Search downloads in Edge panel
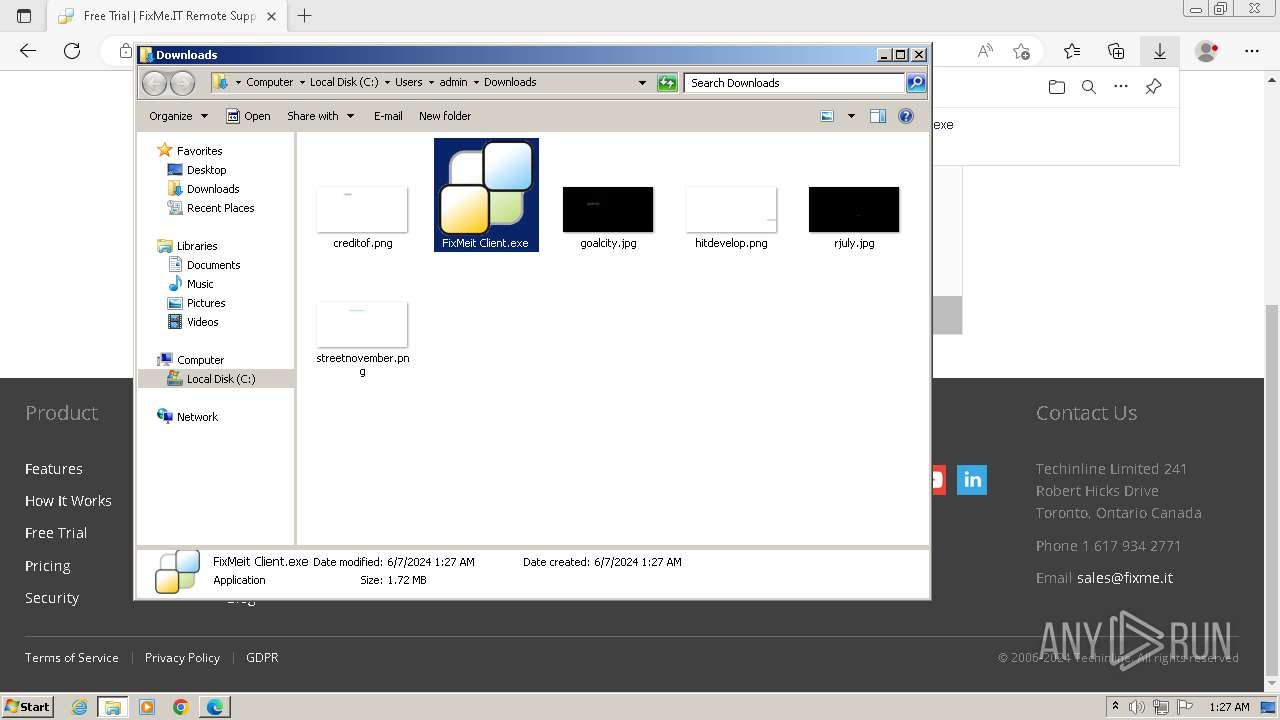1280x720 pixels. pyautogui.click(x=1089, y=87)
